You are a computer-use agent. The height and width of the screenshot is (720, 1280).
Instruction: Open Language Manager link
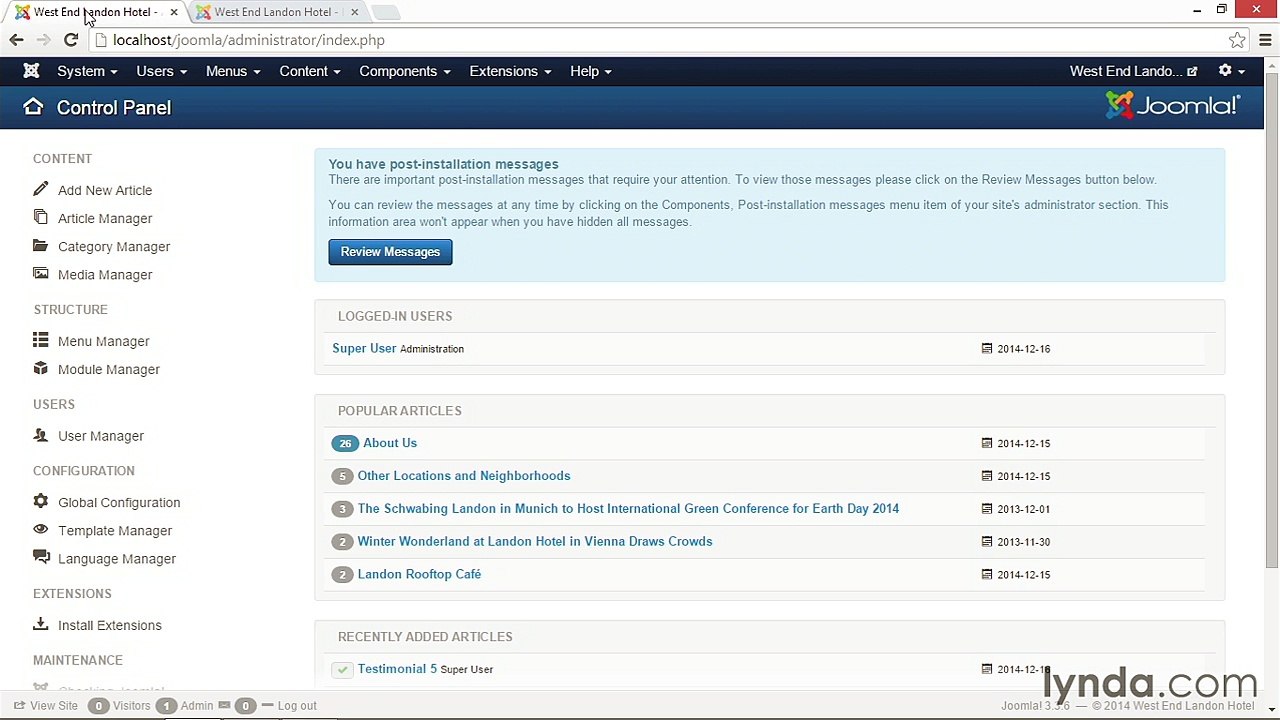coord(117,558)
